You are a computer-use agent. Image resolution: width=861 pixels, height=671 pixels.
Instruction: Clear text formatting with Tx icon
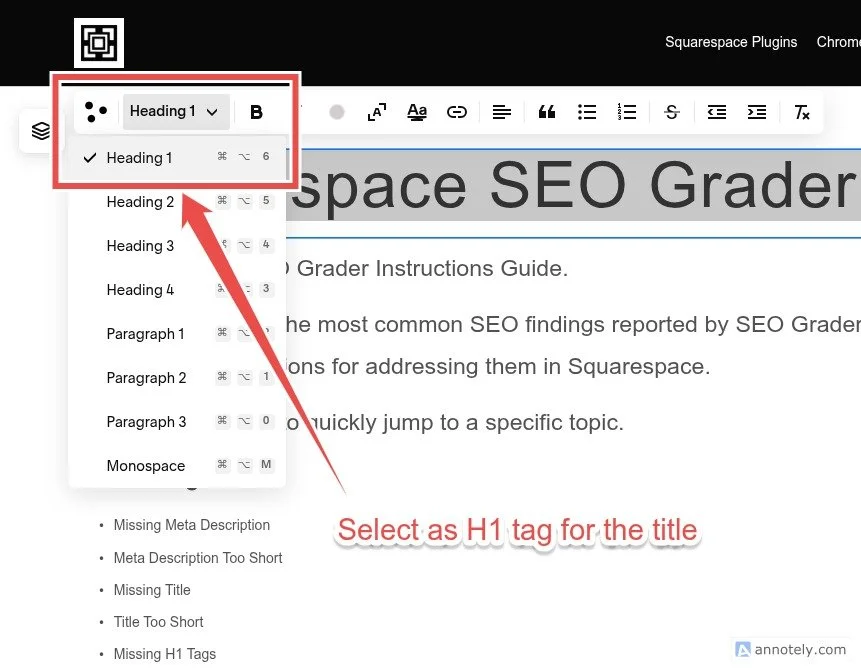click(802, 112)
